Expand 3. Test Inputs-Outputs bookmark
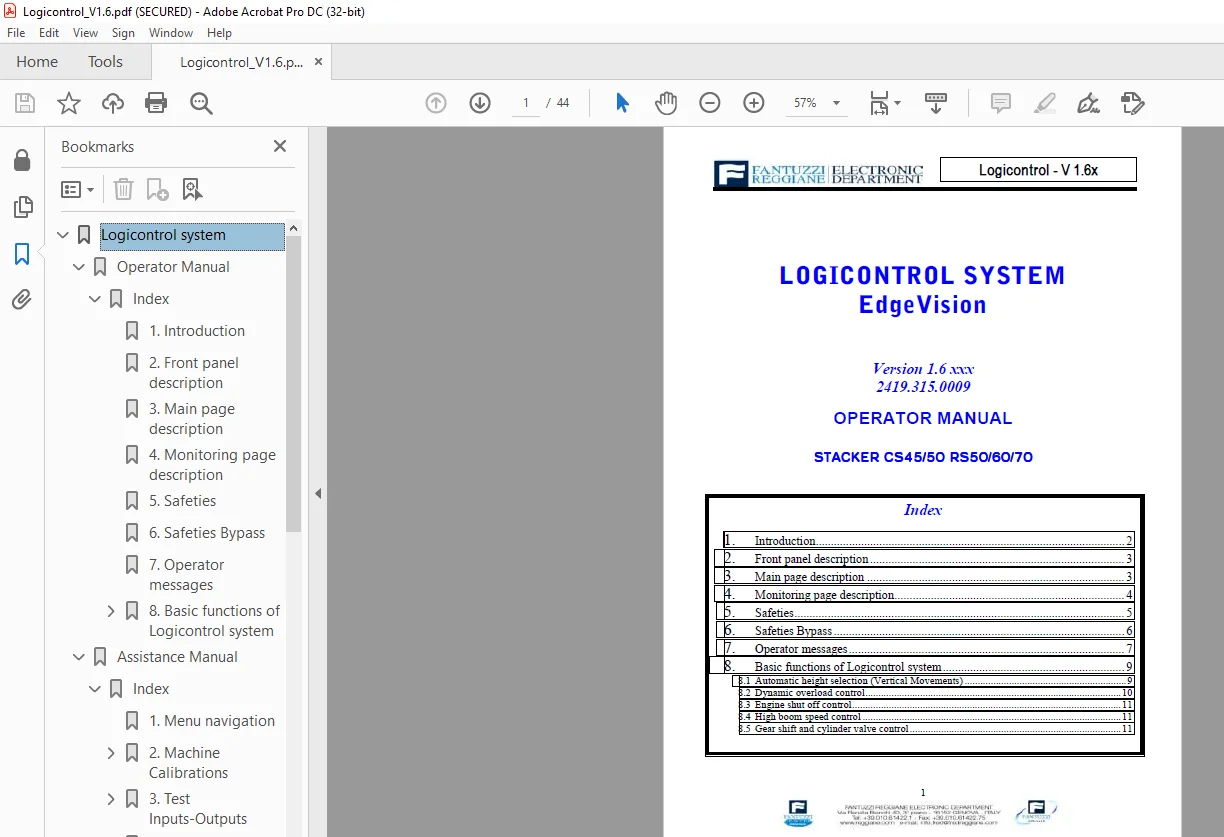1224x837 pixels. tap(111, 799)
